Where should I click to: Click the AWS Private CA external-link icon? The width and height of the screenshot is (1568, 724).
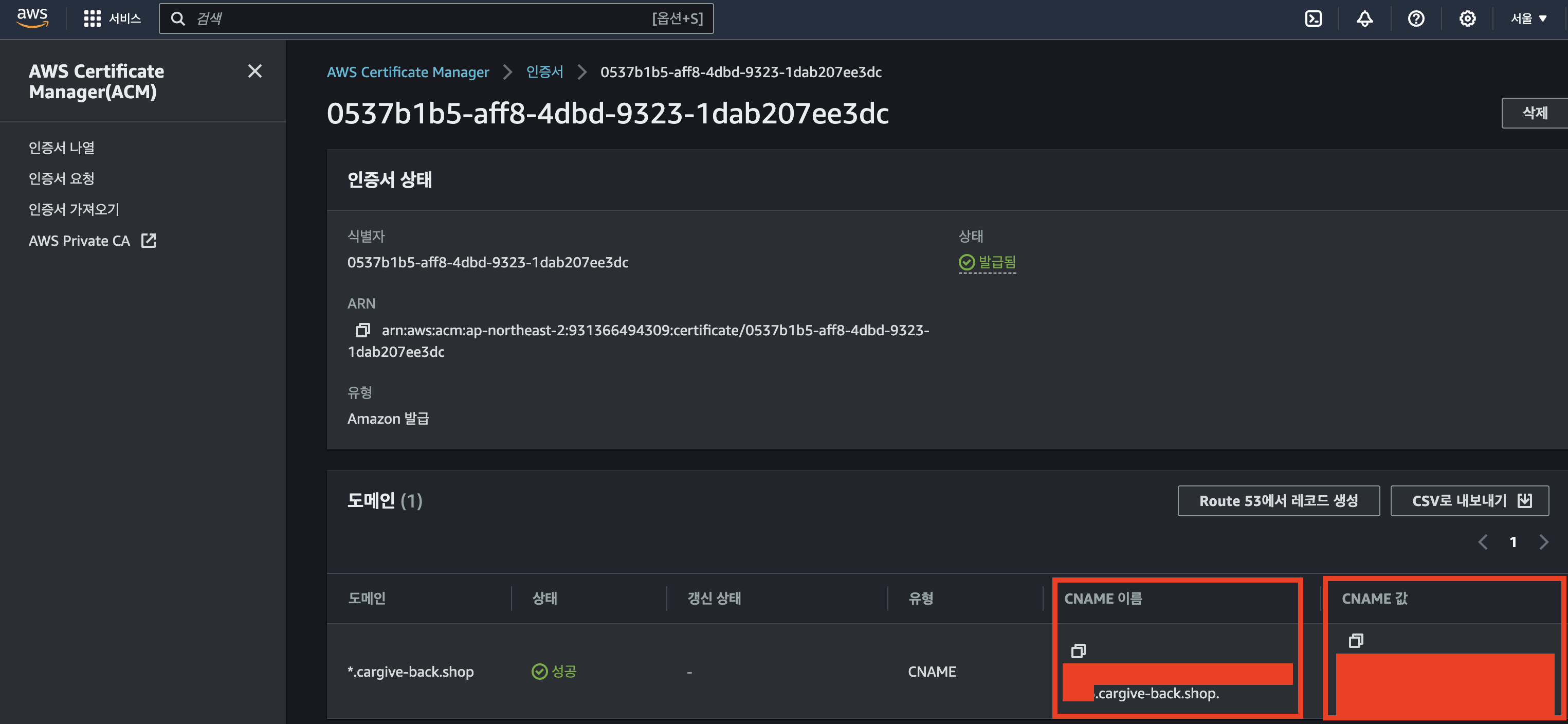[149, 241]
